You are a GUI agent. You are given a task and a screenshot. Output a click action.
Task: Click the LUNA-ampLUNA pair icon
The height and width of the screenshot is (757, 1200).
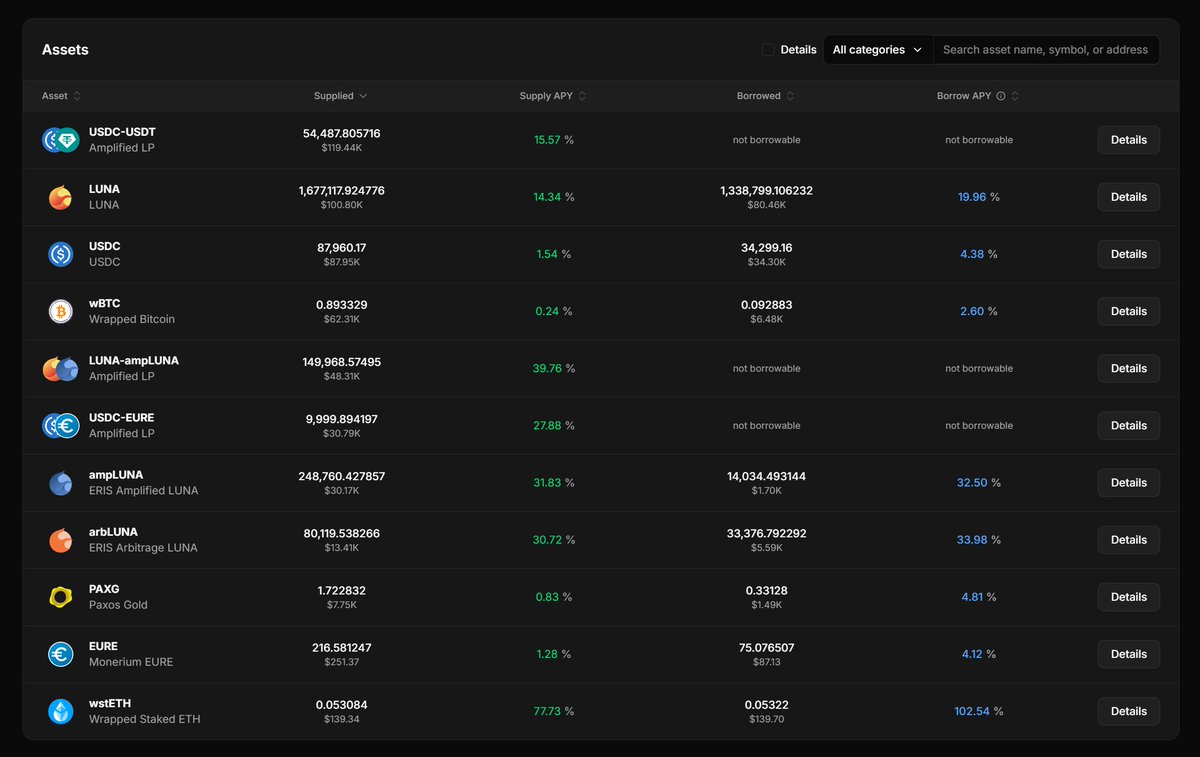60,368
